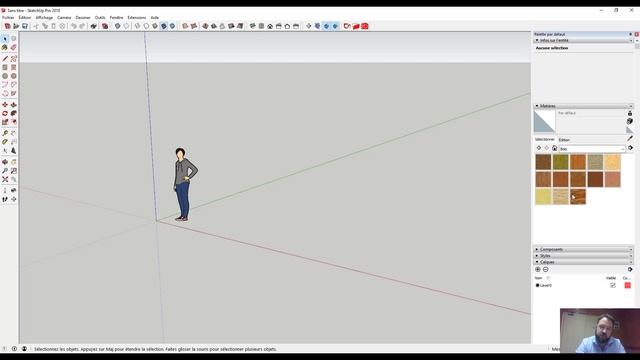Viewport: 640px width, 360px height.
Task: Select the Line pencil tool
Action: [5, 59]
